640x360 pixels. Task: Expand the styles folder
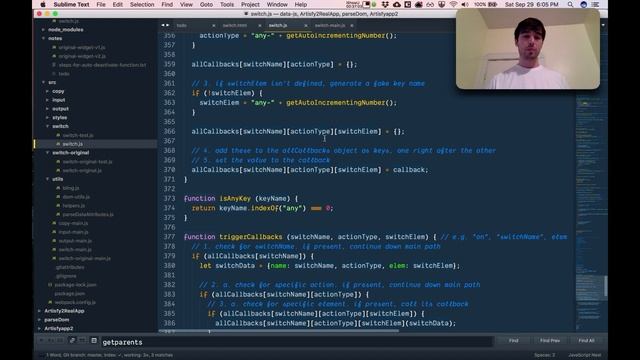48,118
